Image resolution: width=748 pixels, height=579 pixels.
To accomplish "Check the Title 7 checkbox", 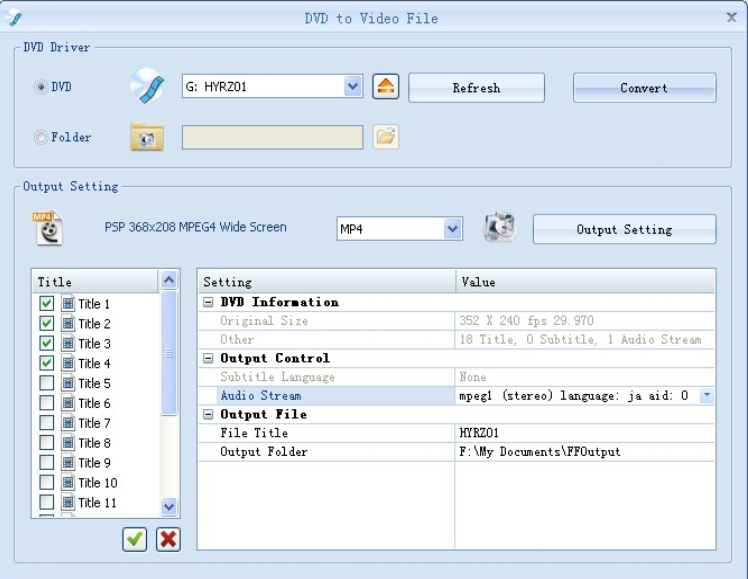I will click(46, 423).
